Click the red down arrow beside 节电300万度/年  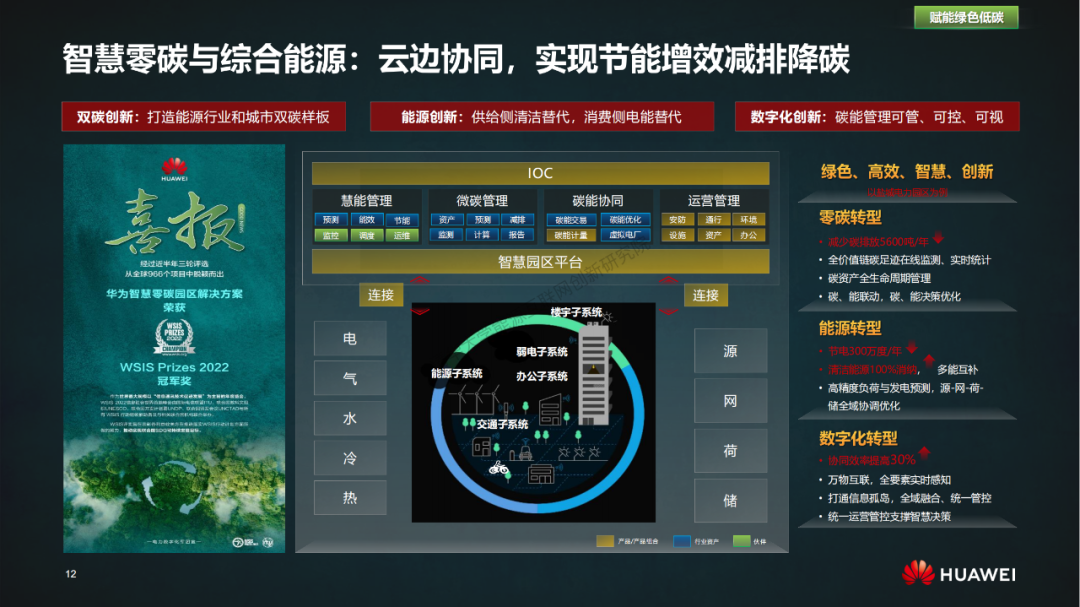(x=912, y=347)
